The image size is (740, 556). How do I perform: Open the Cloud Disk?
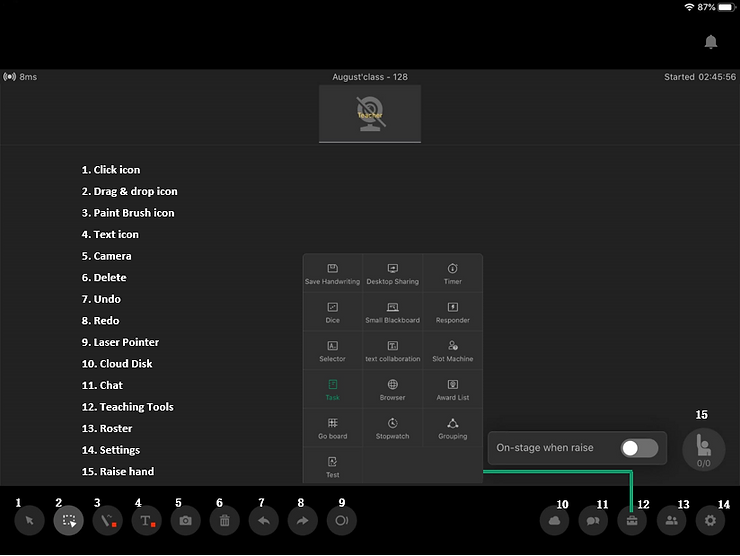point(555,521)
